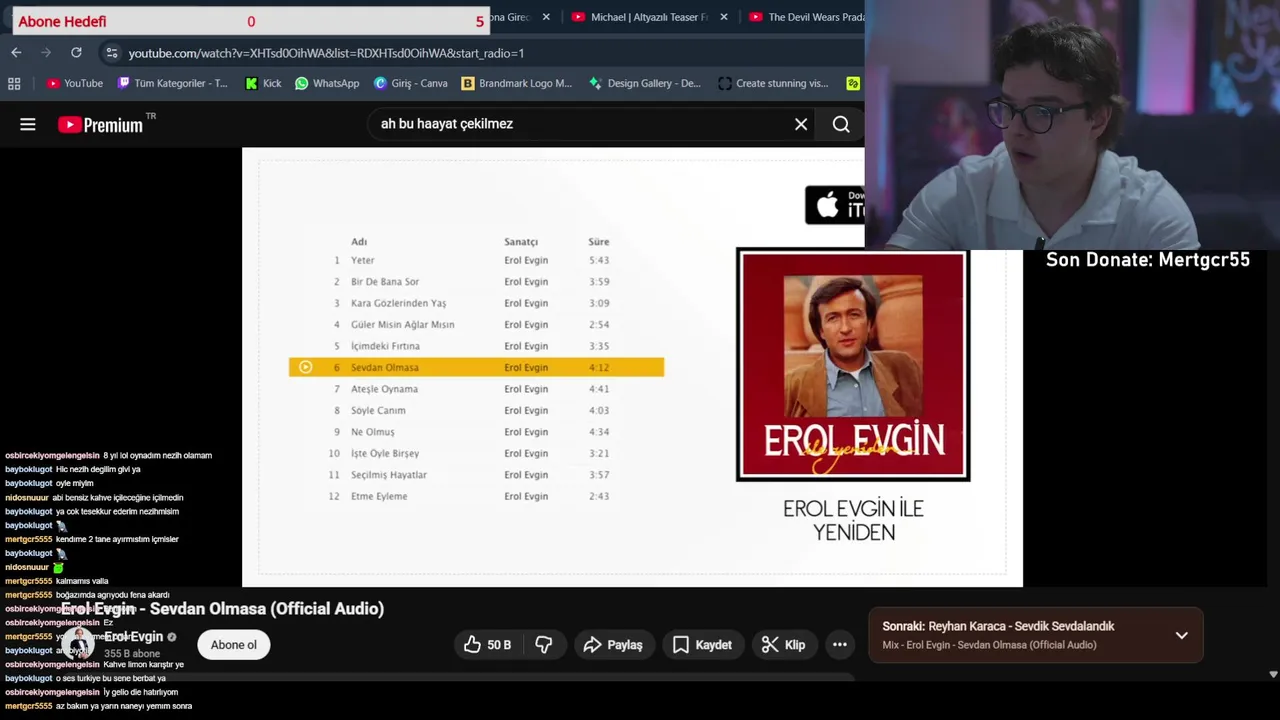
Task: Save the video with Kaydet
Action: [702, 645]
